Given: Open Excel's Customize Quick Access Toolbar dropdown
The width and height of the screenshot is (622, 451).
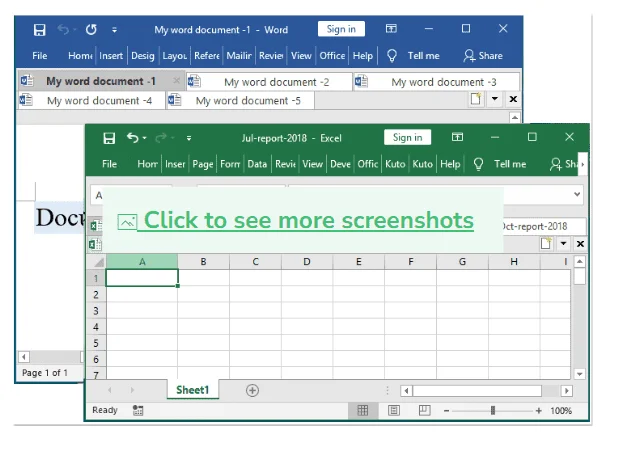Looking at the screenshot, I should tap(189, 138).
